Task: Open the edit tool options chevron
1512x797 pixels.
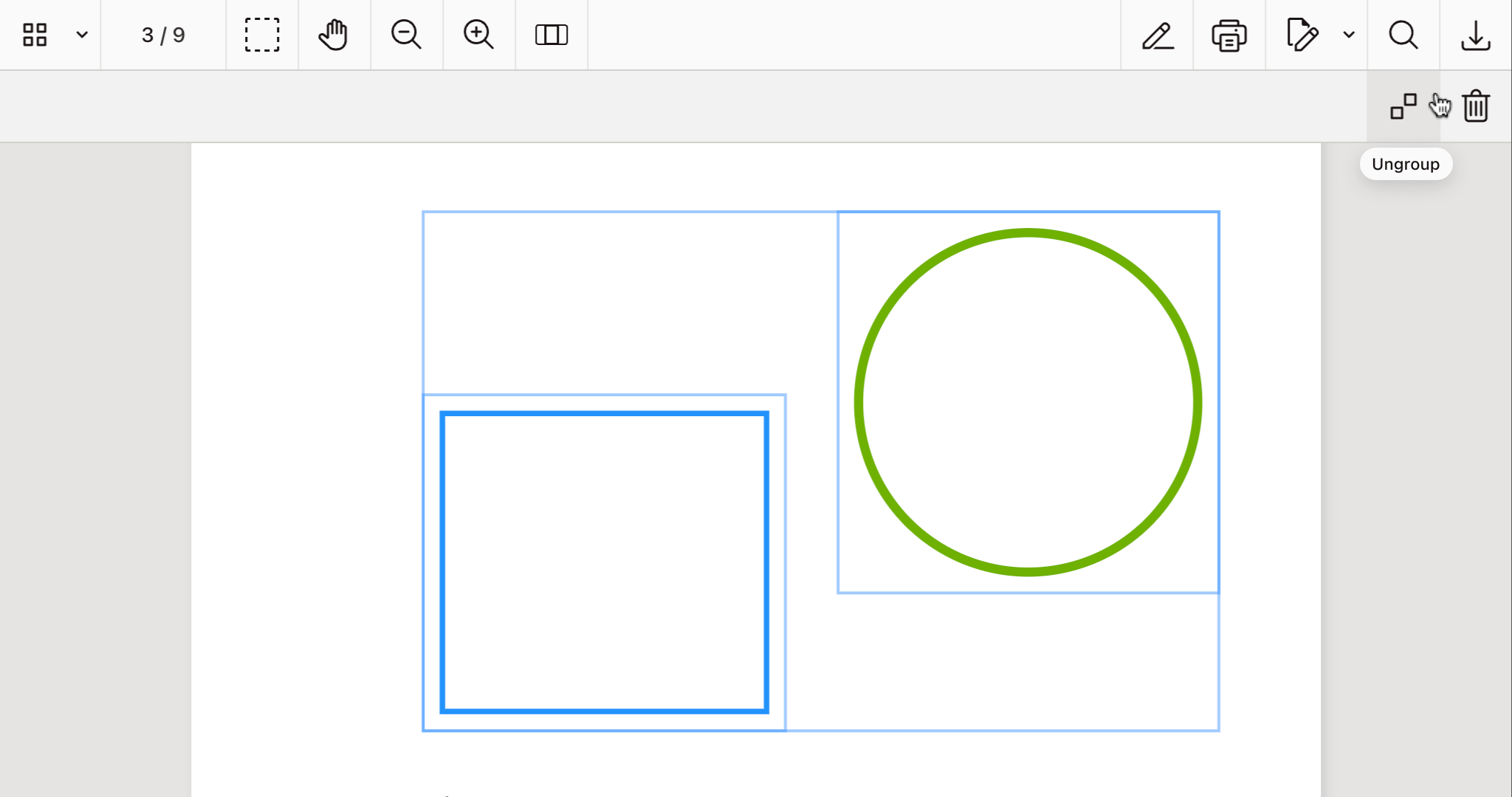Action: tap(1350, 34)
